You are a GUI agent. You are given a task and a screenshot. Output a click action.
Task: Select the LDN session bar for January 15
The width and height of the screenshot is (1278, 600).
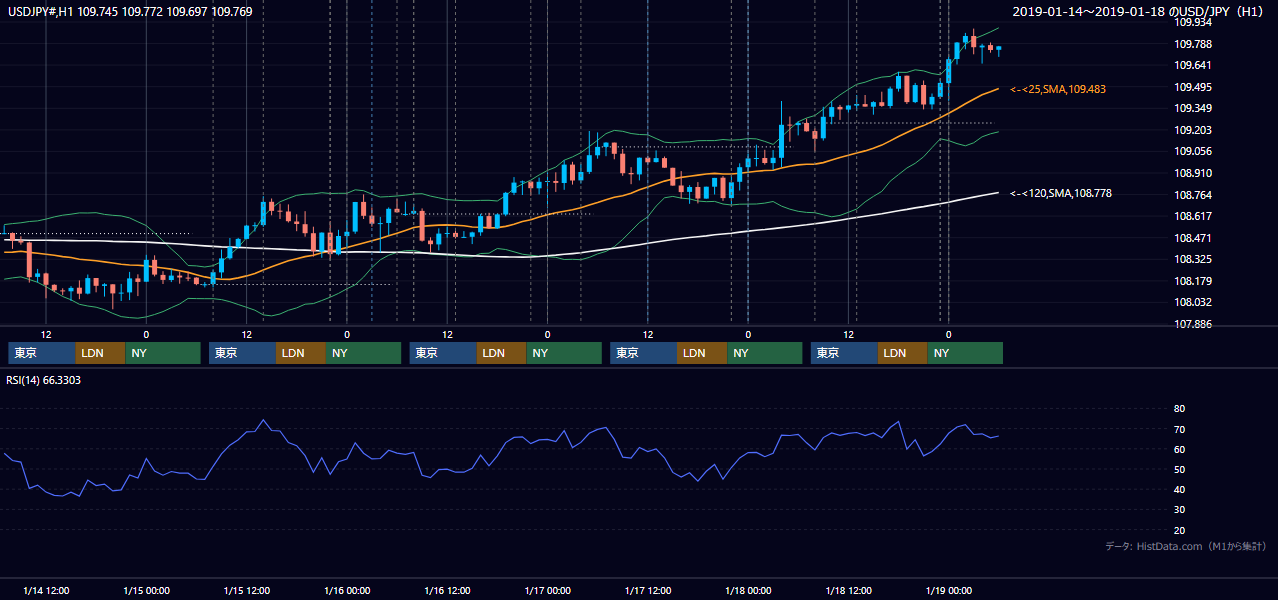coord(302,353)
